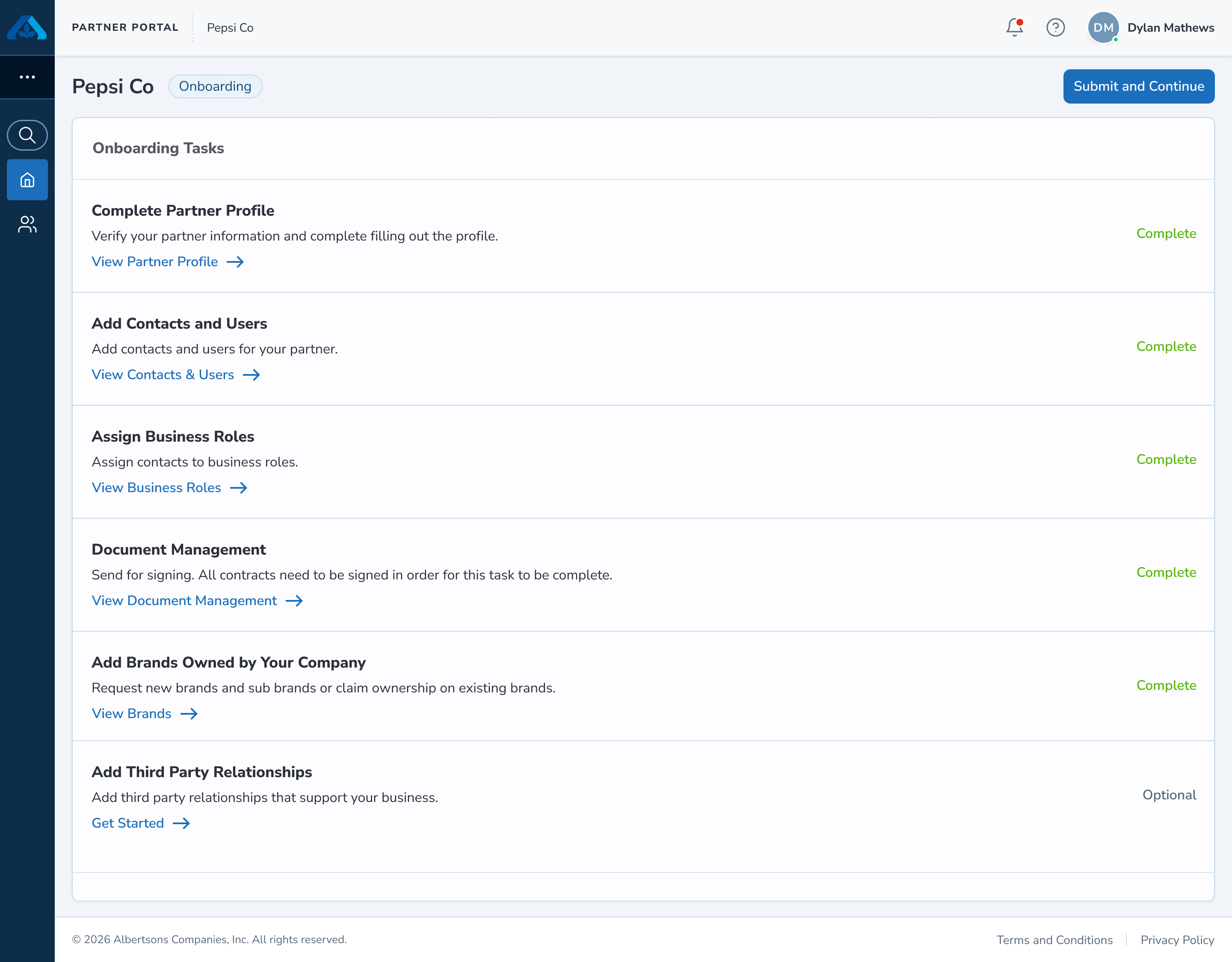This screenshot has width=1232, height=962.
Task: Click the Pepsi Co breadcrumb in header
Action: [x=230, y=28]
